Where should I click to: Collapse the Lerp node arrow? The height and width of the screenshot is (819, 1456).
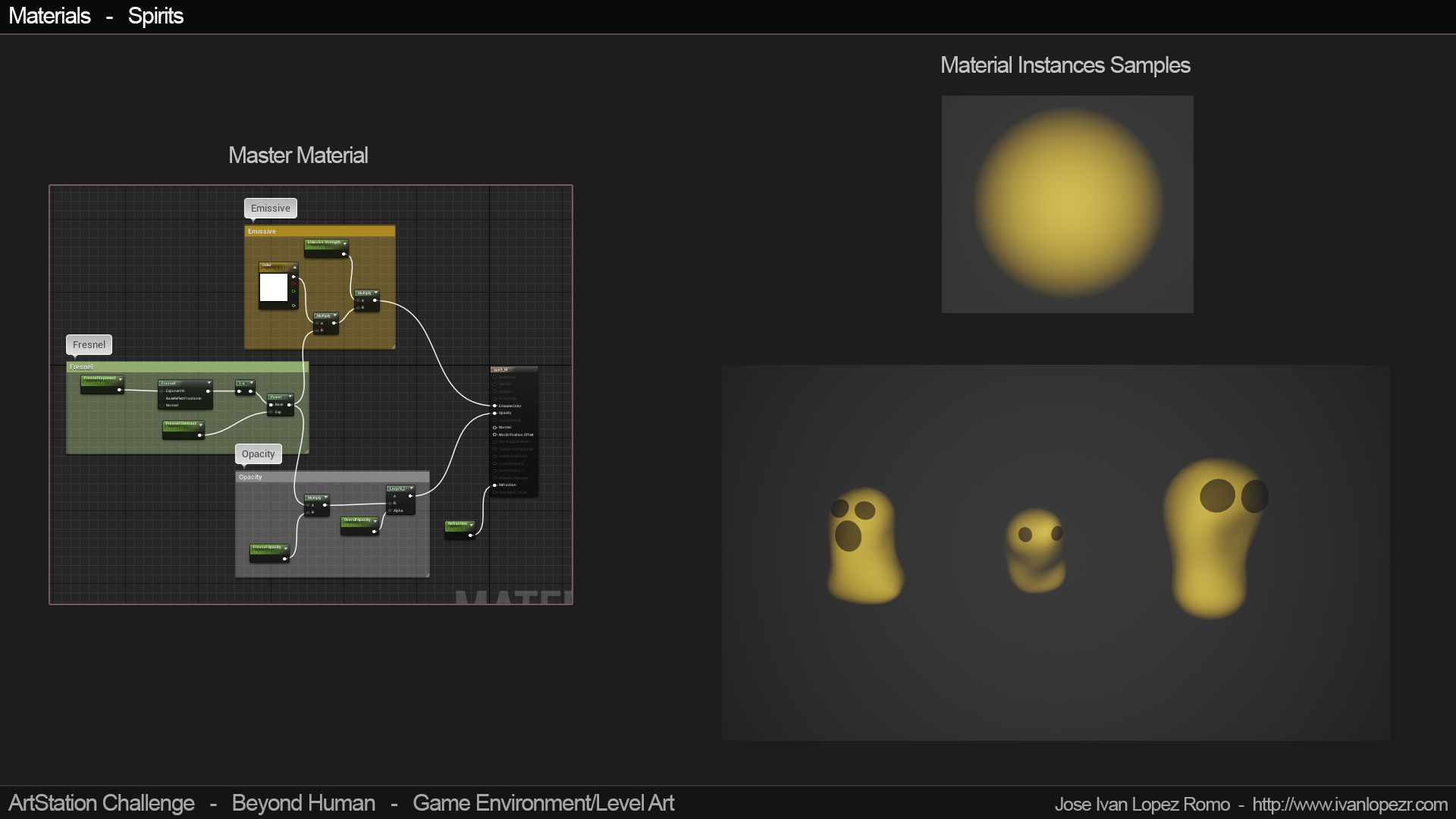click(x=412, y=488)
